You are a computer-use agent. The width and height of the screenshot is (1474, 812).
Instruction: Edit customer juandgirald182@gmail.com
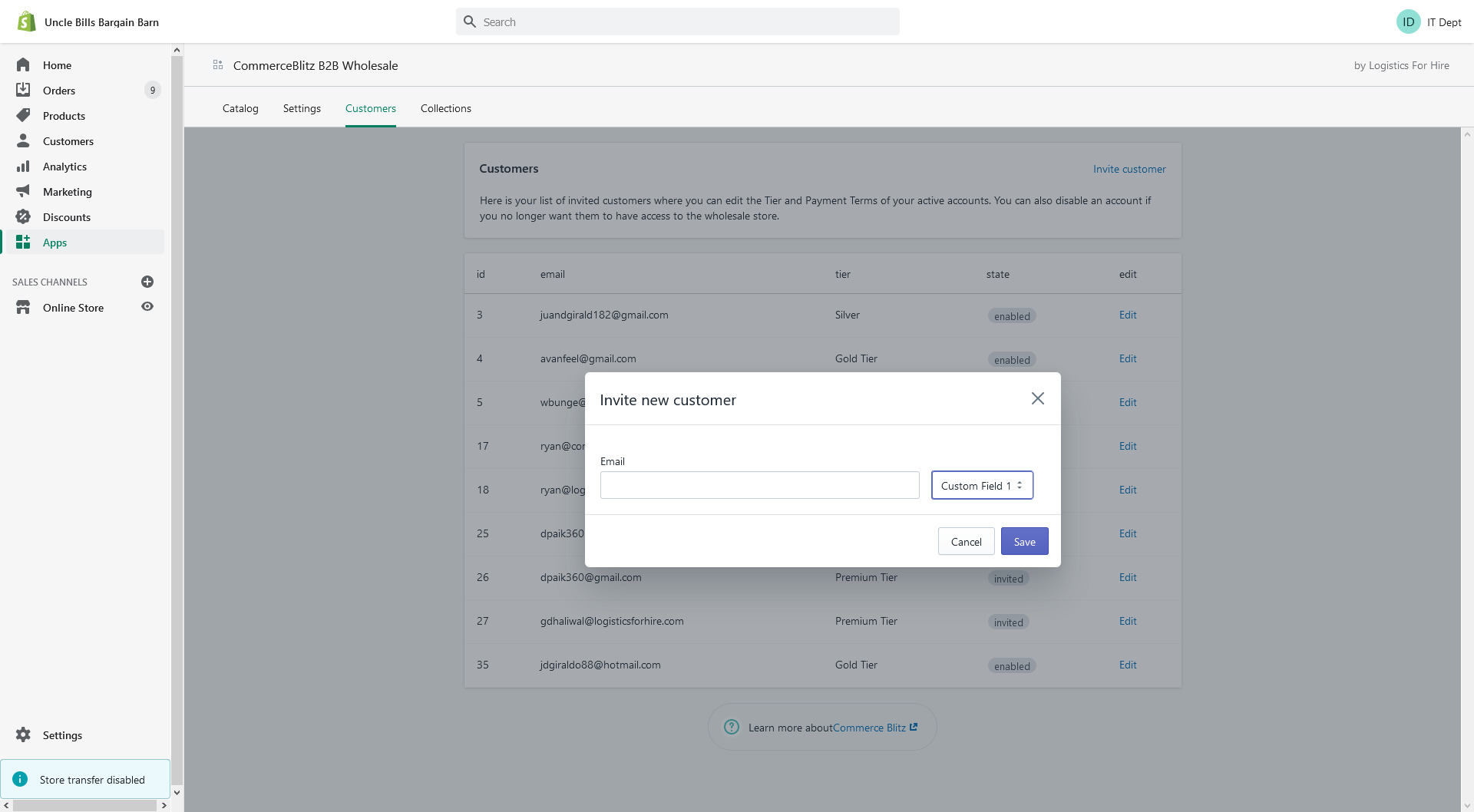point(1128,315)
